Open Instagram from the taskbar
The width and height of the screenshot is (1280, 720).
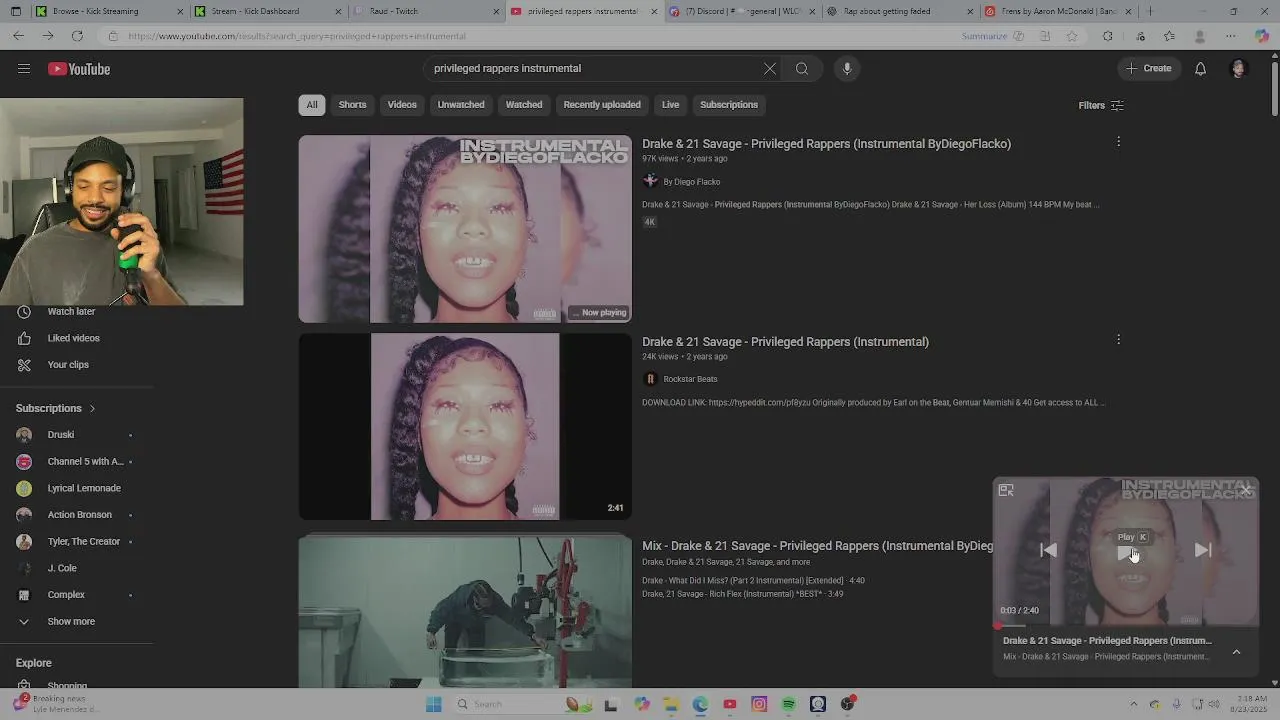click(759, 704)
